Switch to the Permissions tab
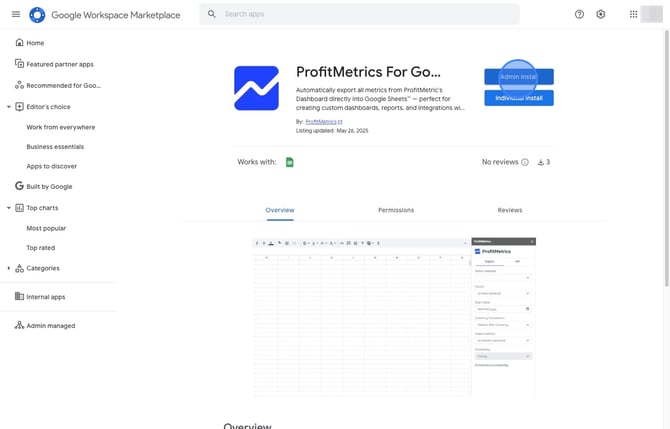 click(x=396, y=210)
